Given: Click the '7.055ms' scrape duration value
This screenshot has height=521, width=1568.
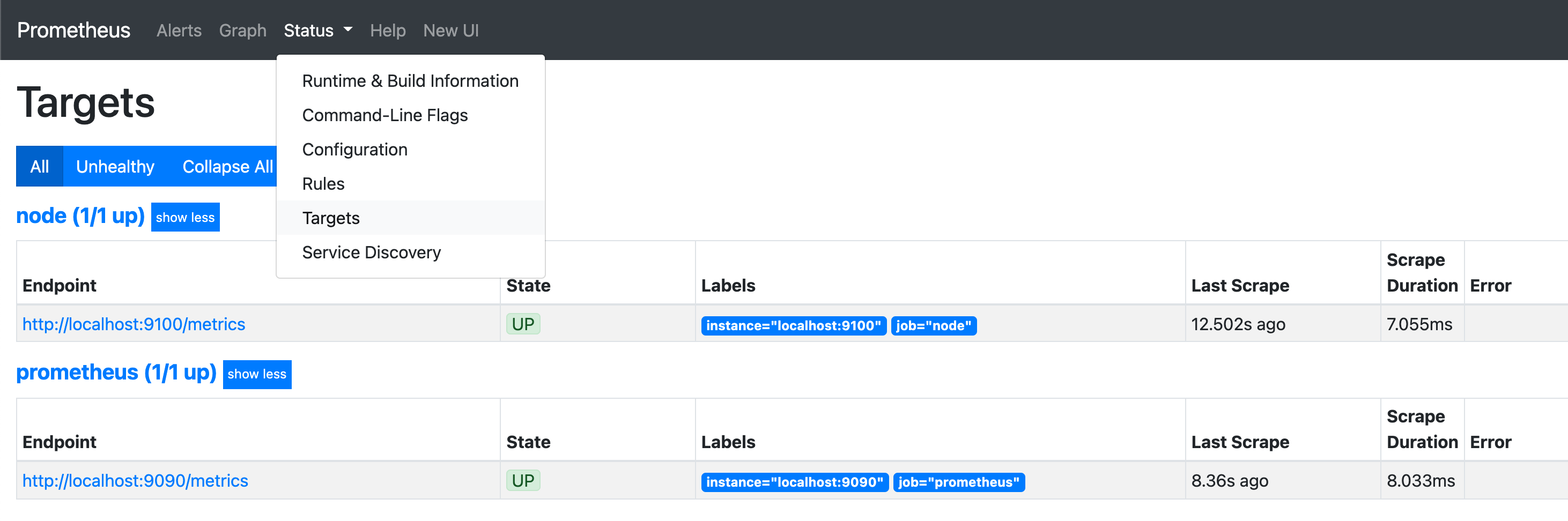Looking at the screenshot, I should [x=1419, y=324].
